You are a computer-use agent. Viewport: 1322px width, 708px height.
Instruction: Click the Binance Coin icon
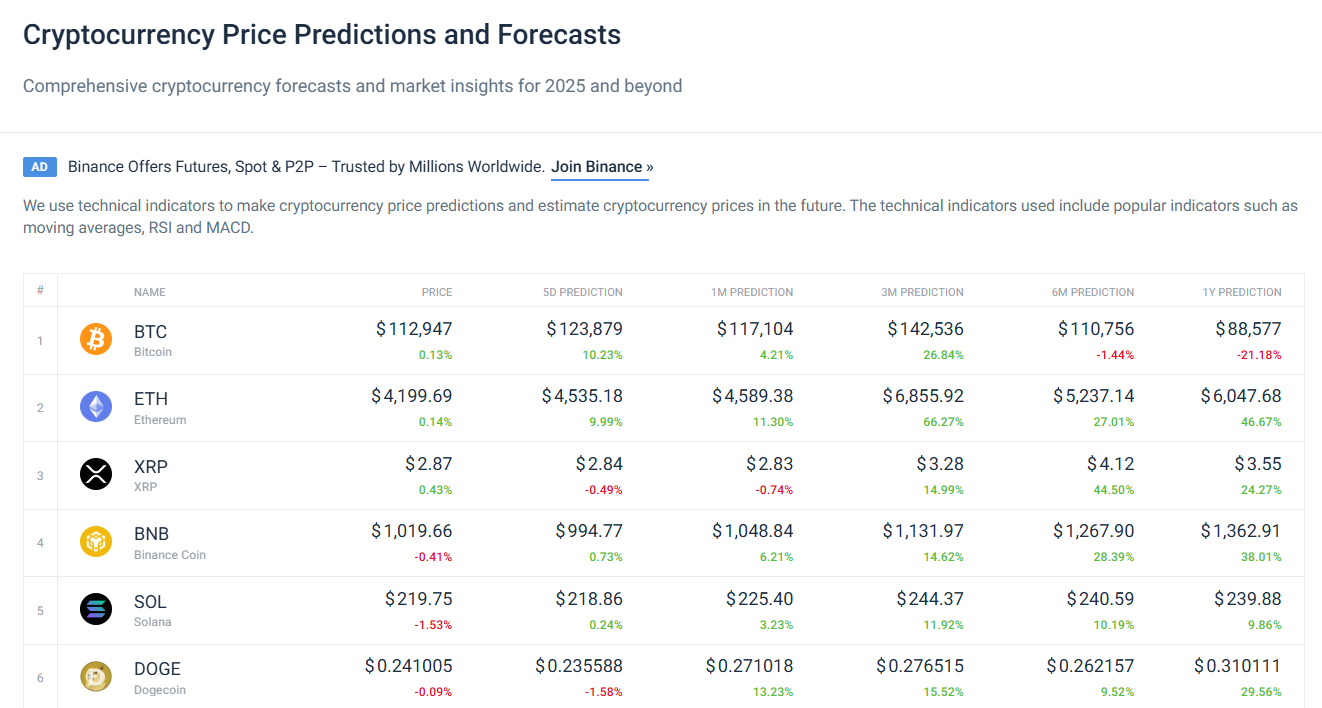96,542
